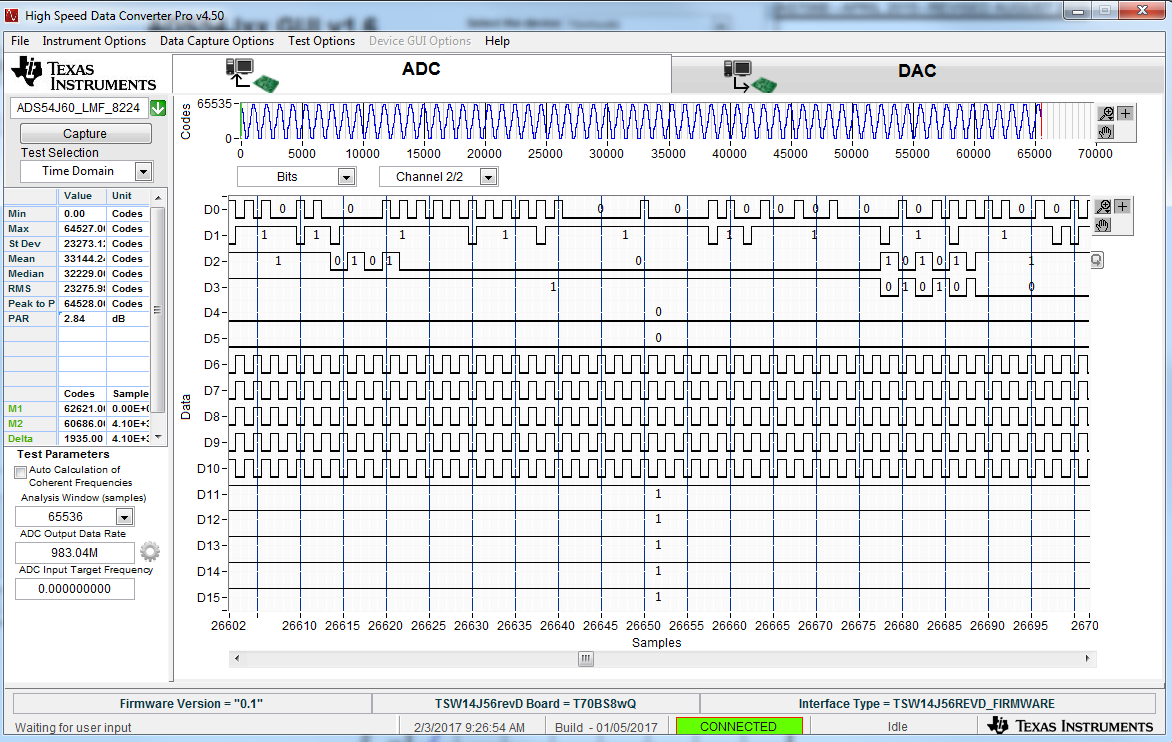Click the up arrow of the statistics table scrollbar
The image size is (1172, 742).
tap(158, 197)
